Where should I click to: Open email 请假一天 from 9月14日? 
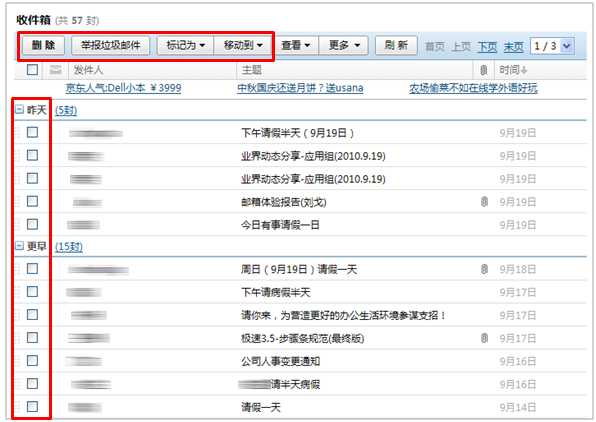261,408
